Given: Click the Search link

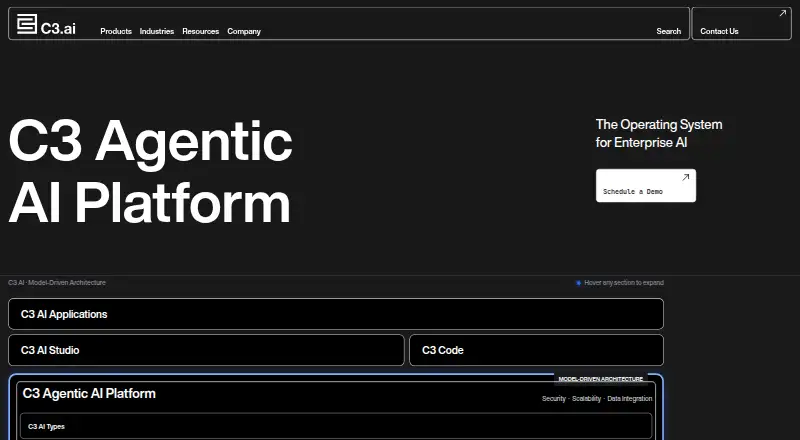Looking at the screenshot, I should (668, 31).
